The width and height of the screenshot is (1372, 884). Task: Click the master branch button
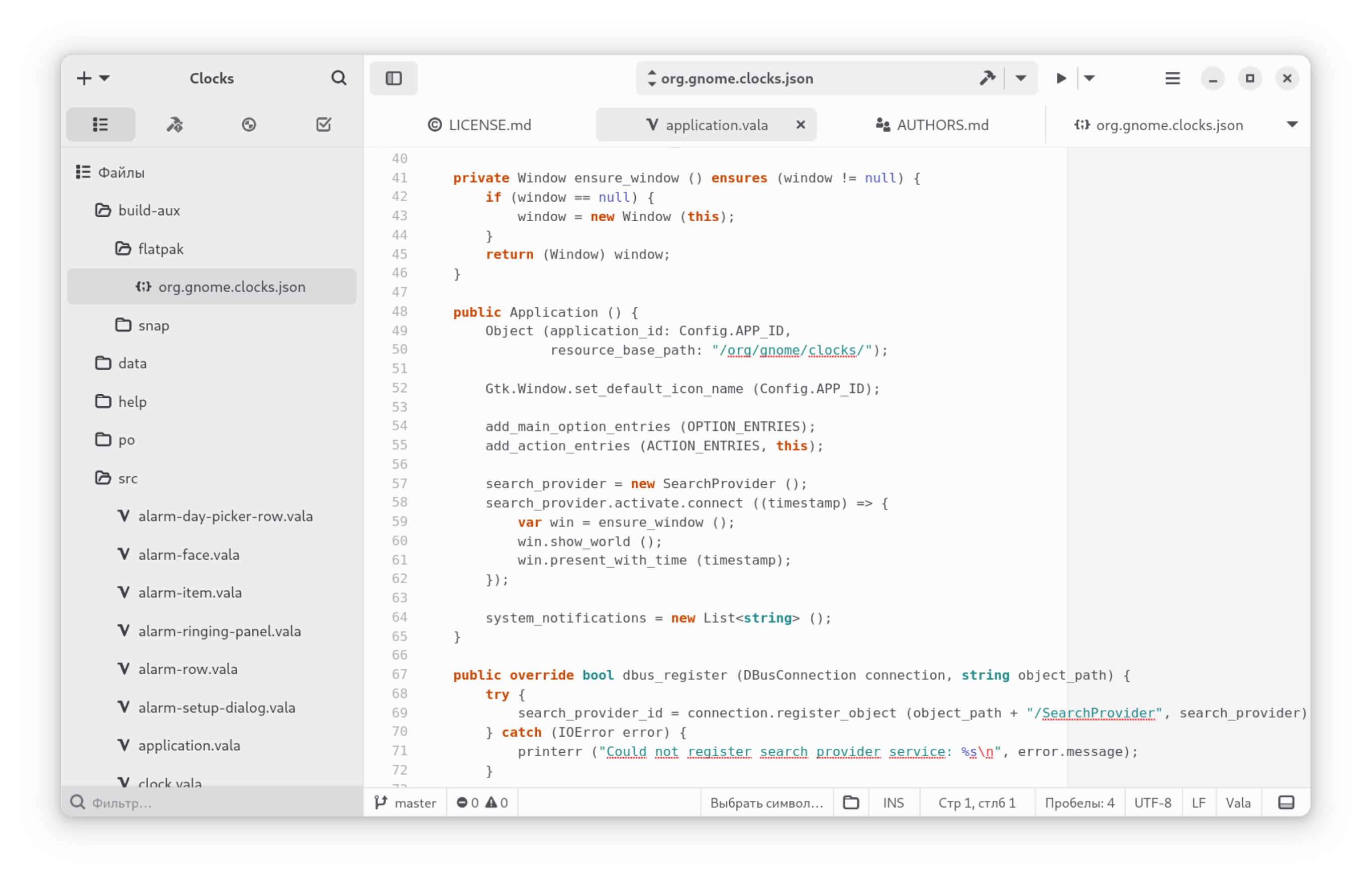pyautogui.click(x=406, y=803)
